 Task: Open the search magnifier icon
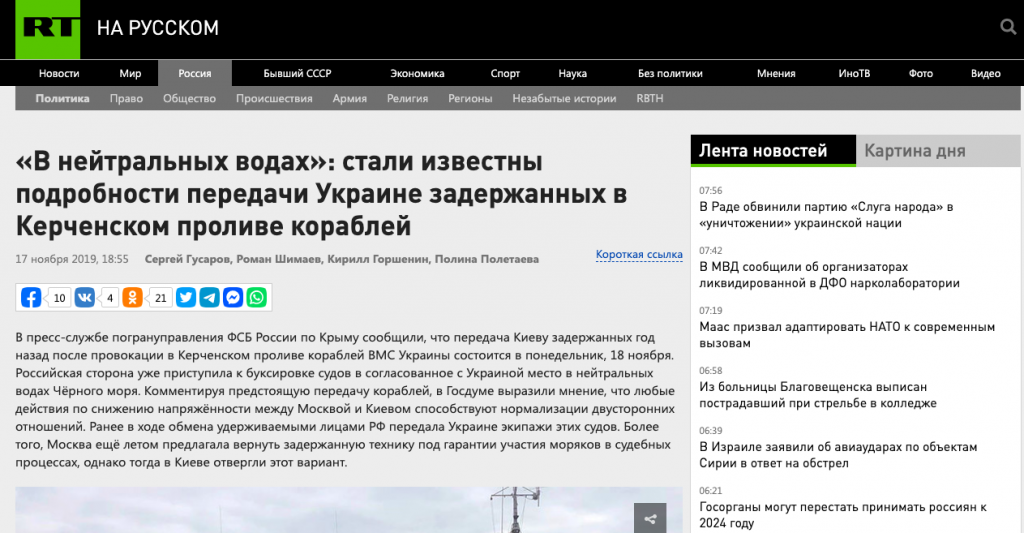pyautogui.click(x=1007, y=28)
